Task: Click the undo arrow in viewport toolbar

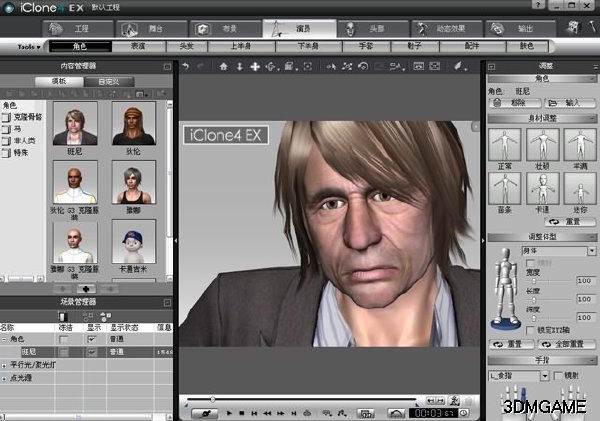Action: click(x=186, y=67)
